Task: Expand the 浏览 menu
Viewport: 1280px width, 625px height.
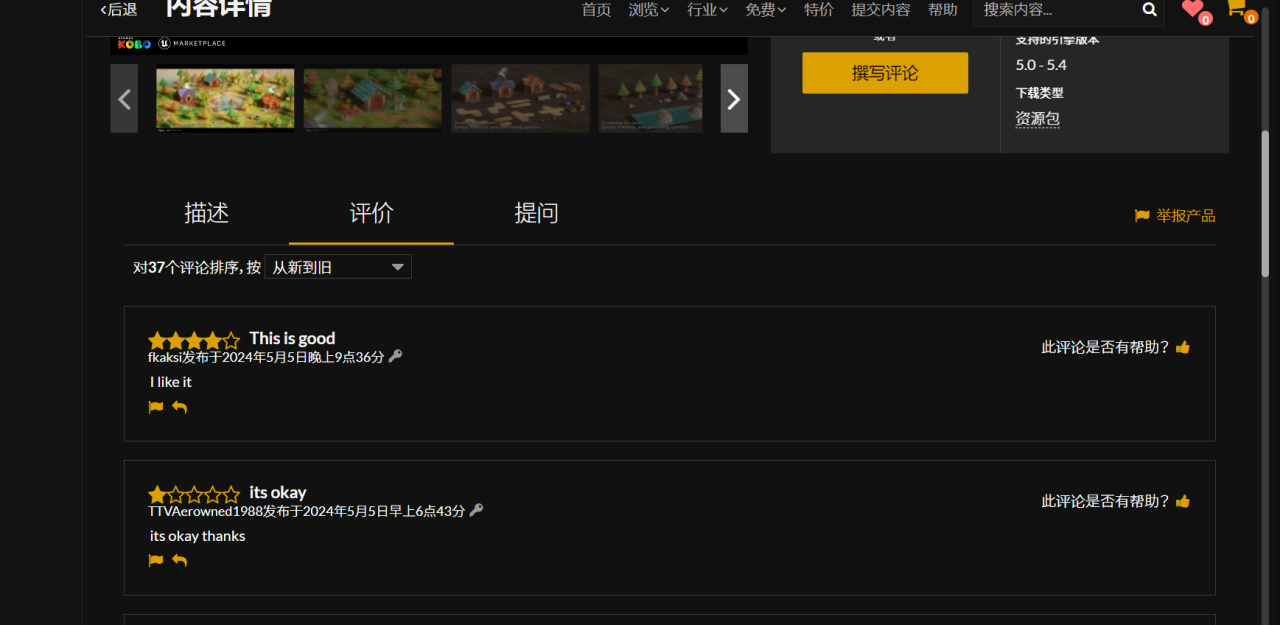Action: [649, 9]
